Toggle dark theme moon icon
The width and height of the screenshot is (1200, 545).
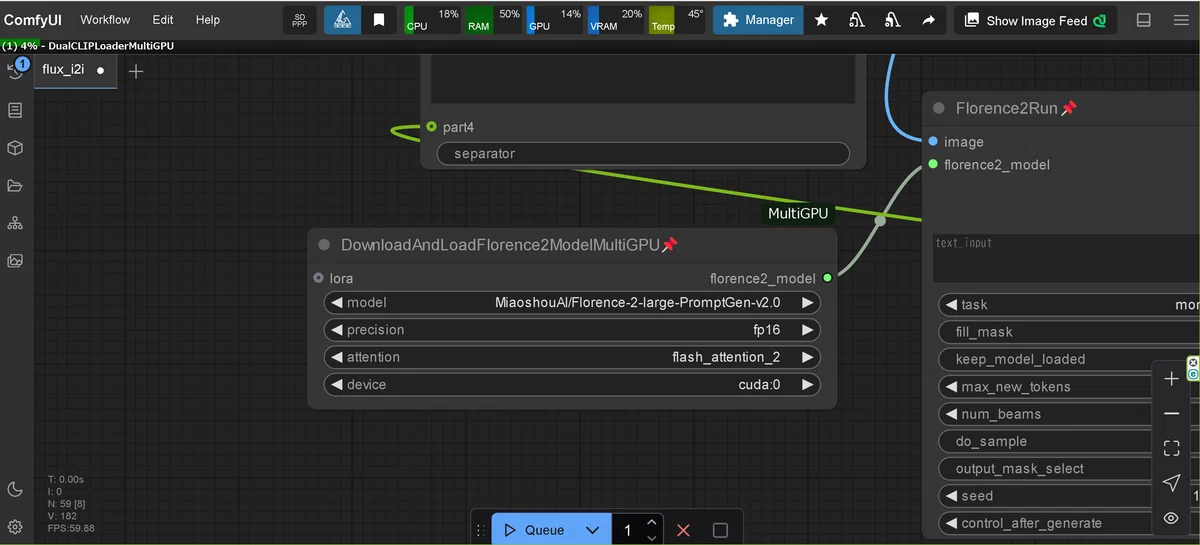pyautogui.click(x=15, y=489)
